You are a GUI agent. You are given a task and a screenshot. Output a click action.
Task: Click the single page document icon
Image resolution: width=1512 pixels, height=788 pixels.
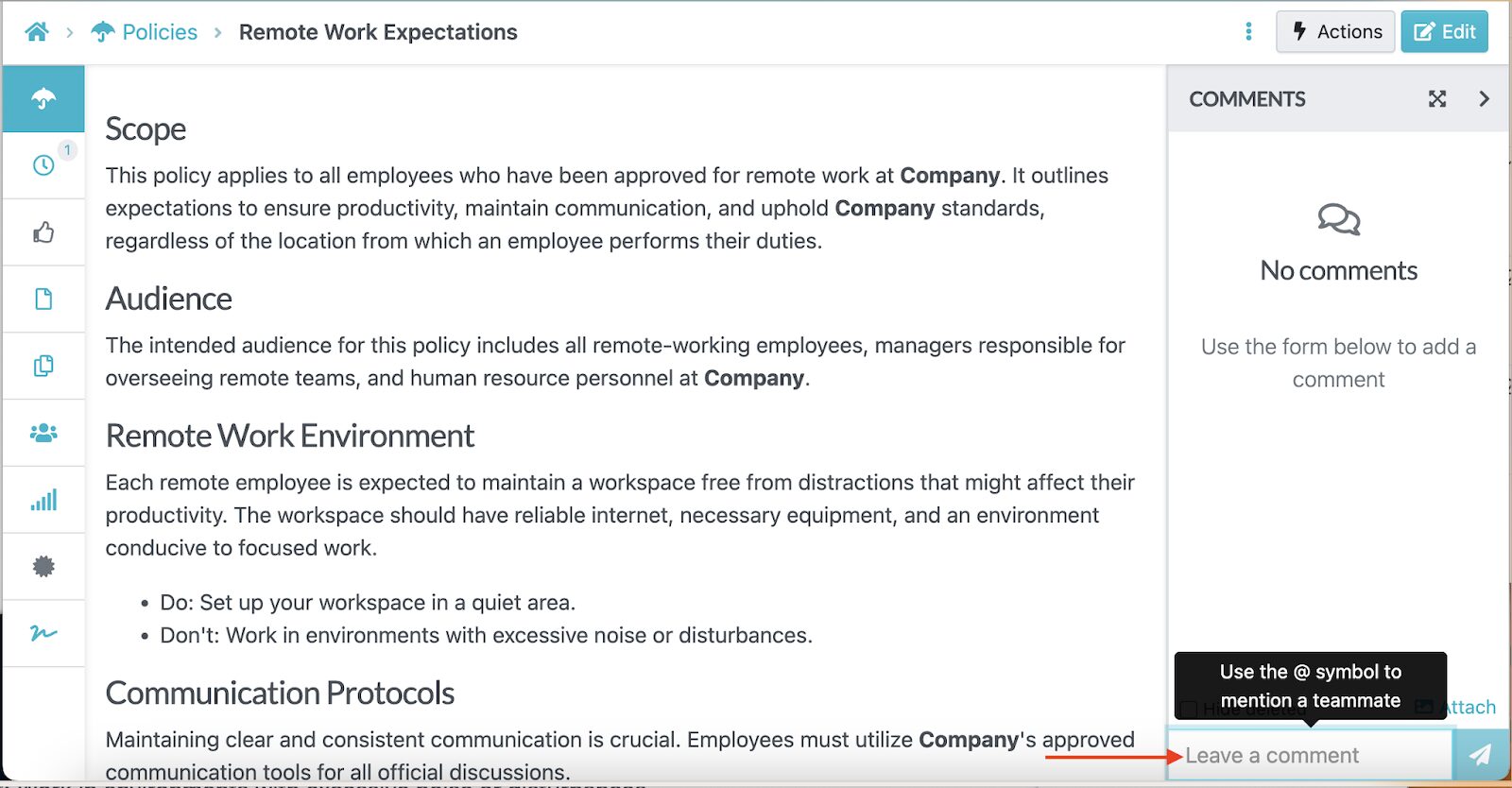pos(43,299)
